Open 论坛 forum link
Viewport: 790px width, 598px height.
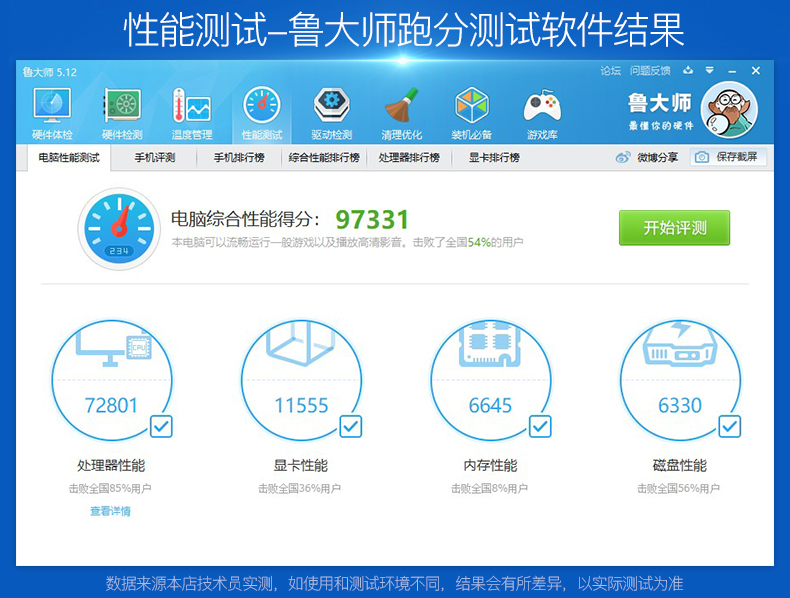[x=610, y=71]
